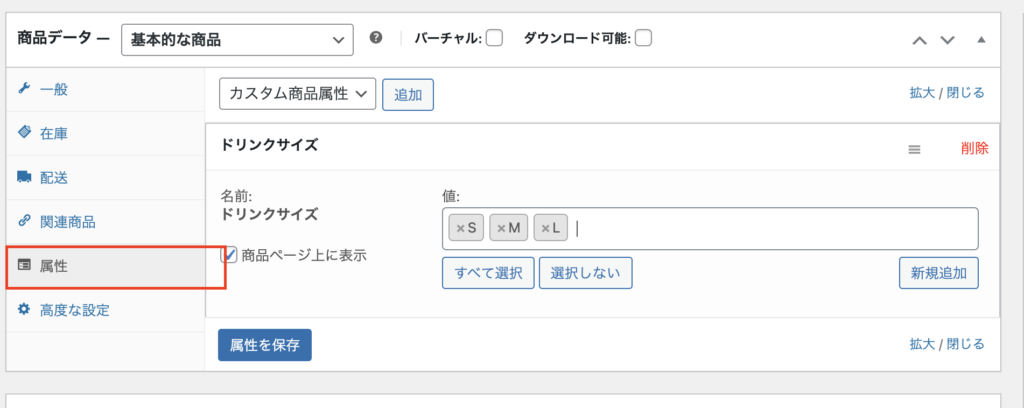Click the 削除 link for ドリンクサイズ
The width and height of the screenshot is (1024, 408).
974,148
